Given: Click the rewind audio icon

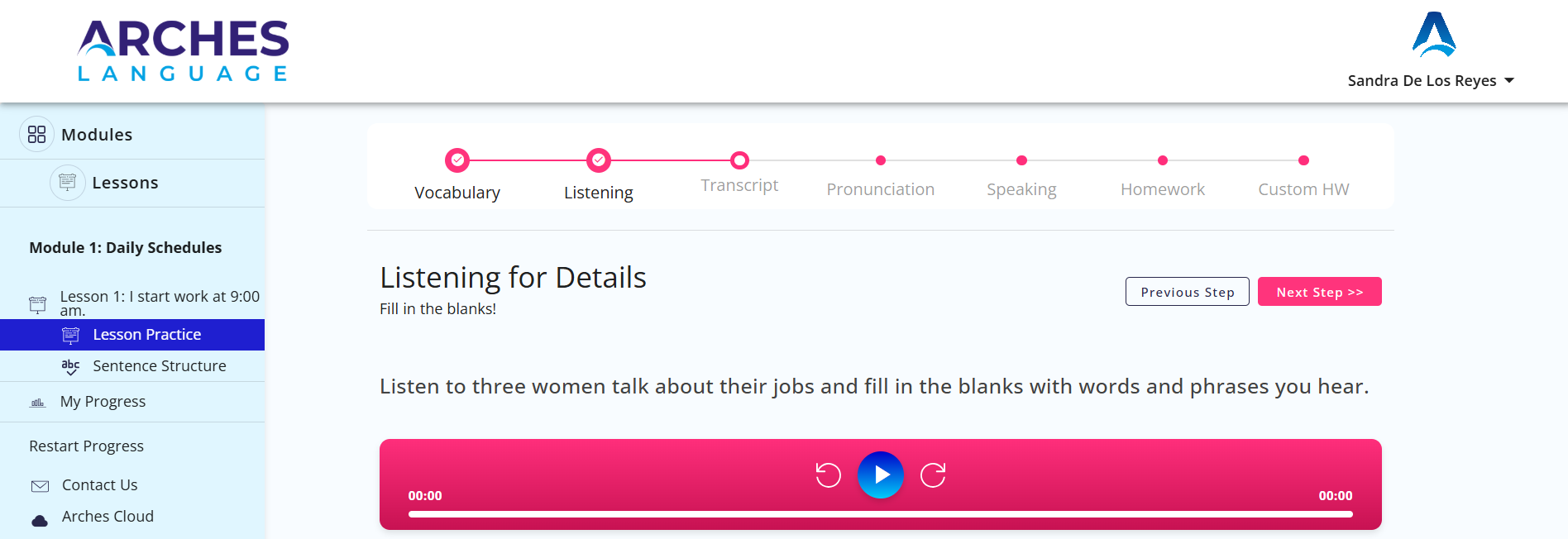Looking at the screenshot, I should 828,475.
